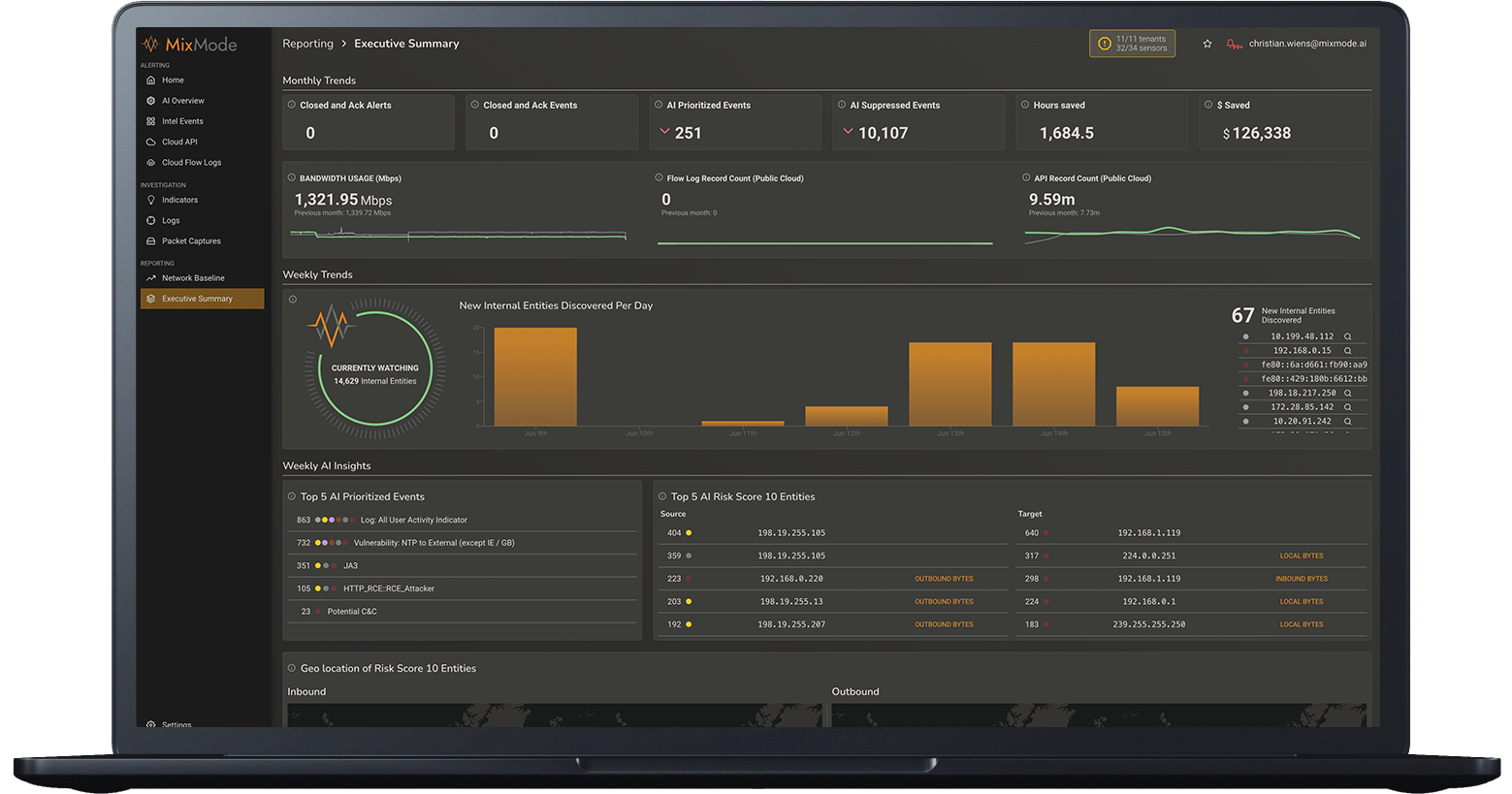
Task: Go to Intel Events
Action: pos(182,121)
